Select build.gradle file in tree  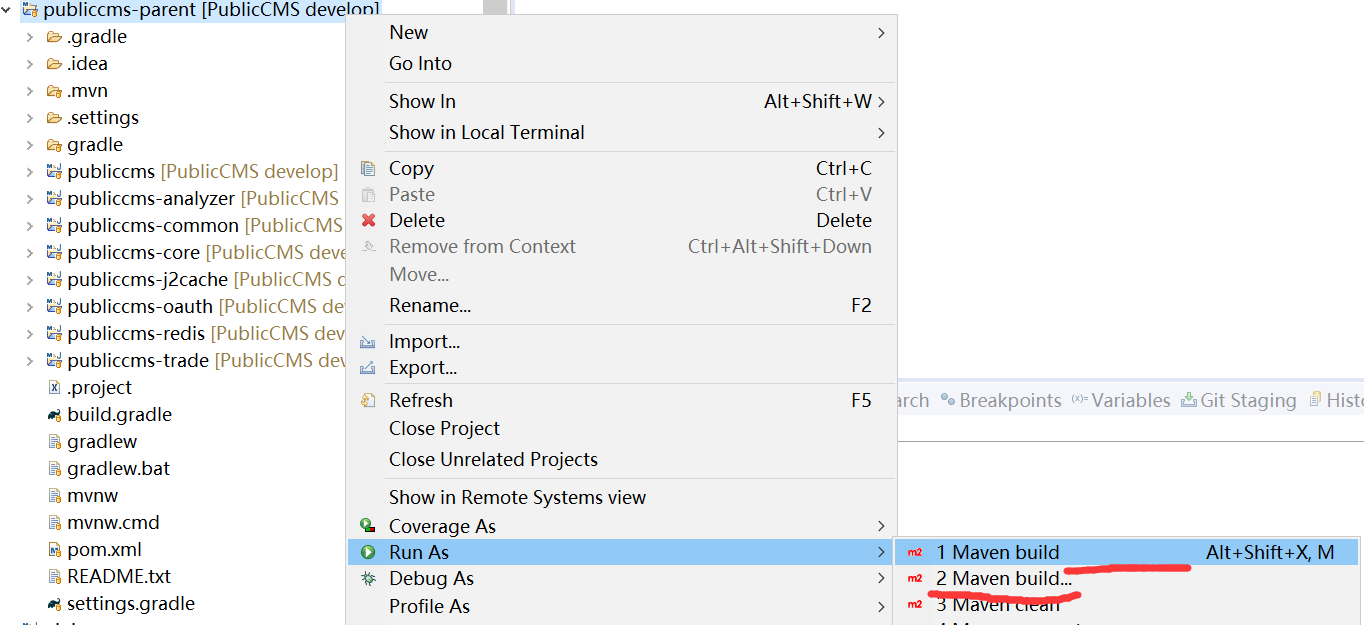[x=119, y=414]
